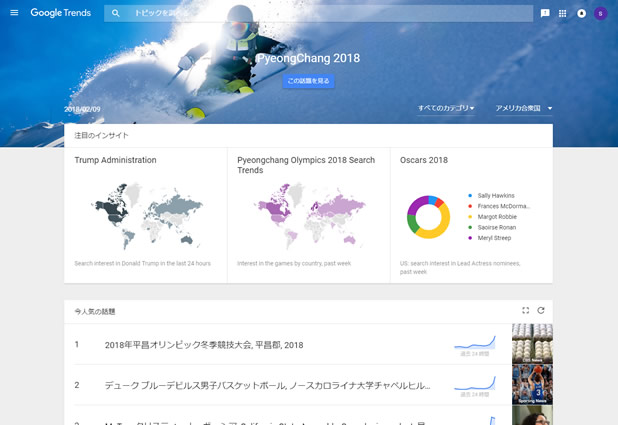This screenshot has width=618, height=425.
Task: Focus the topic search field
Action: [318, 13]
